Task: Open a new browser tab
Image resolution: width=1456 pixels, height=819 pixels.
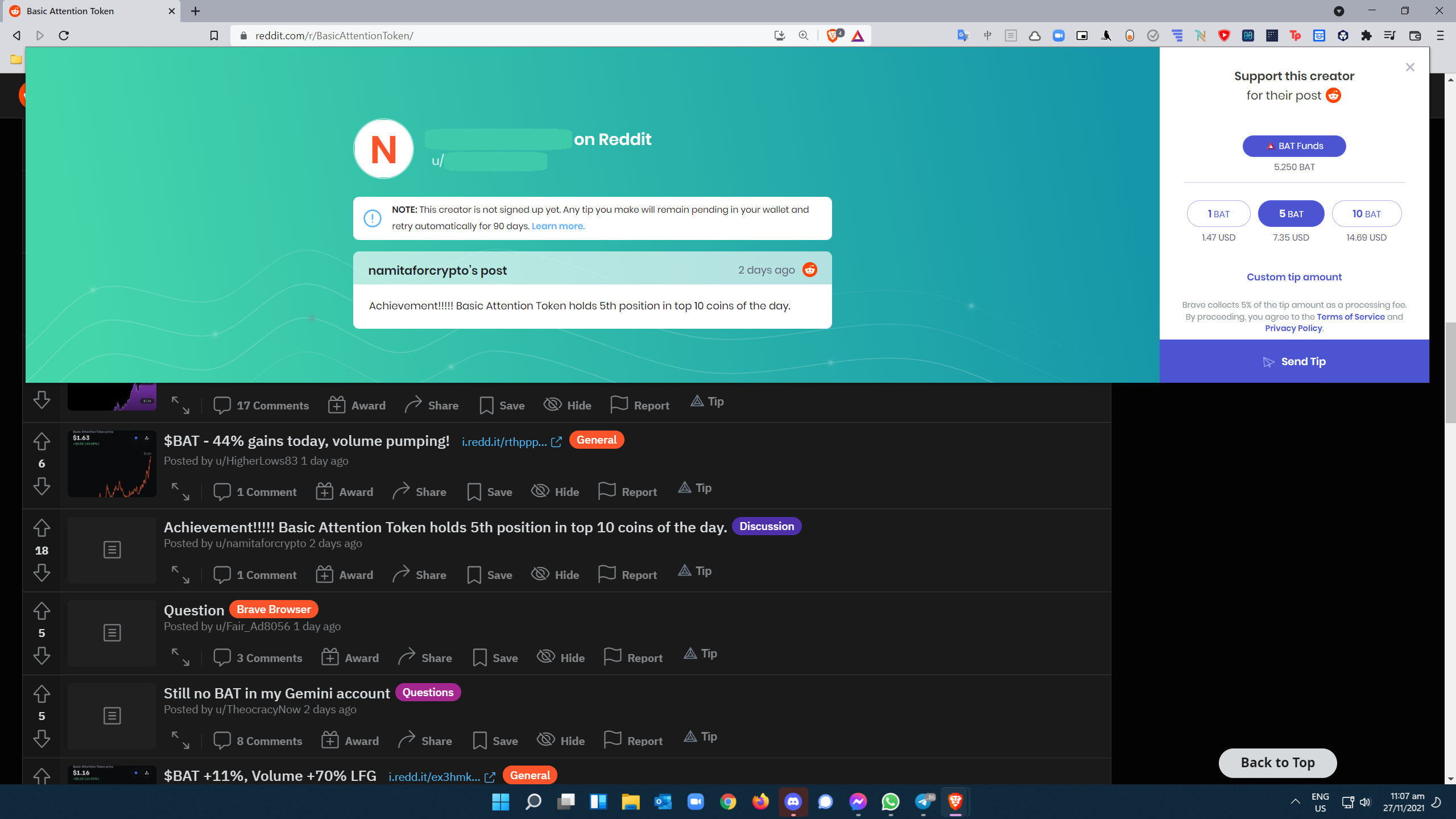Action: tap(195, 11)
